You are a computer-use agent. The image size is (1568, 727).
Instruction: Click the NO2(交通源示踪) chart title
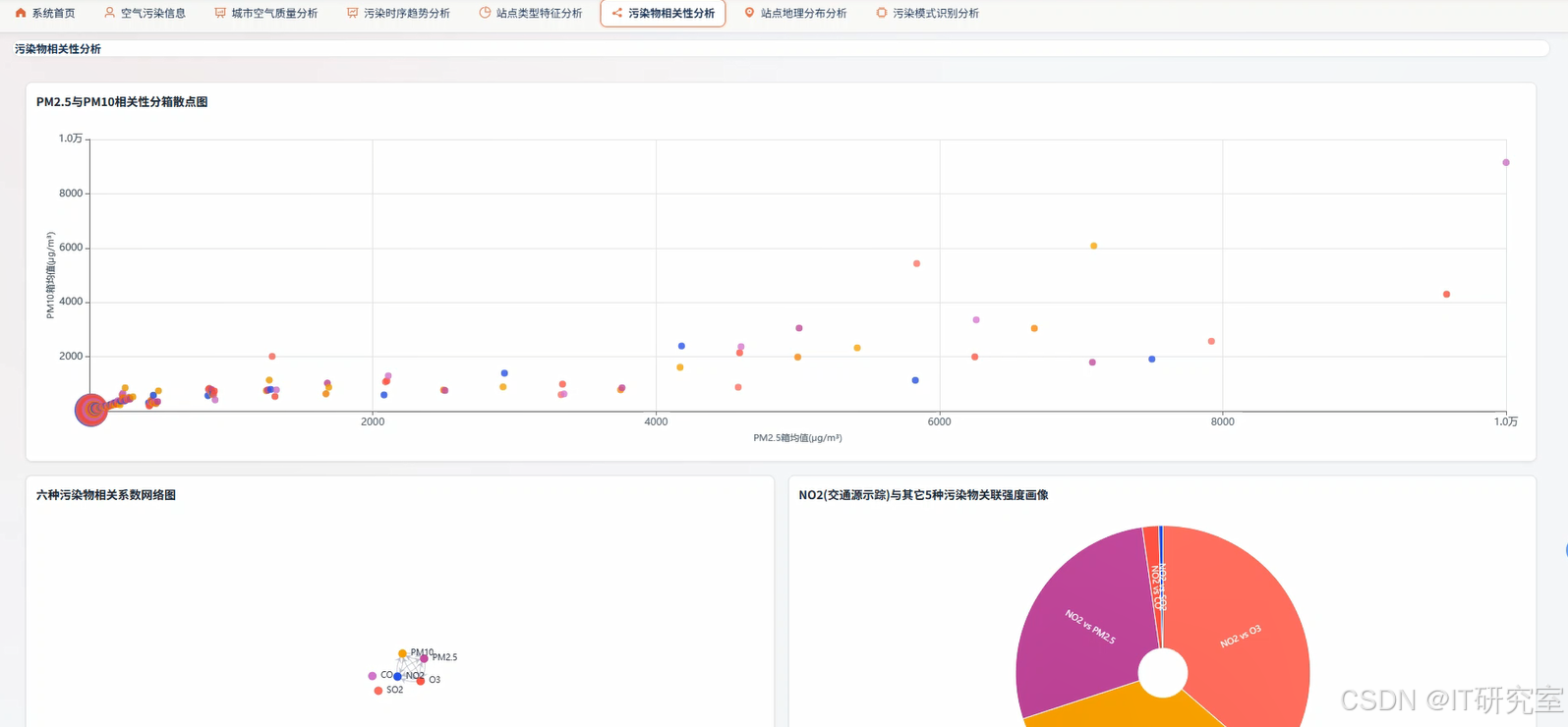click(x=923, y=495)
